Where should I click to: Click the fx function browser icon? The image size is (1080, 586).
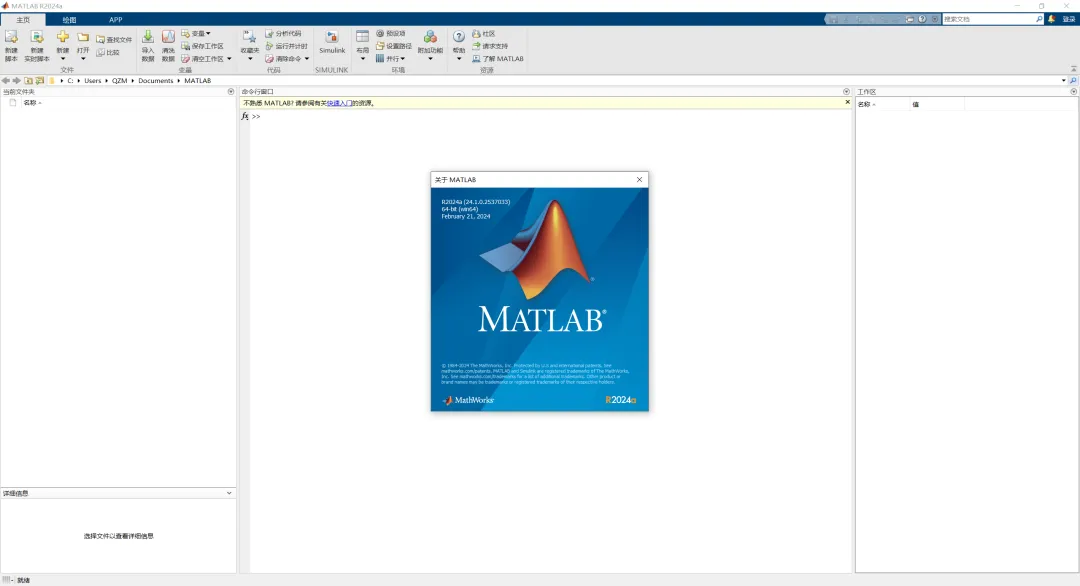point(245,116)
